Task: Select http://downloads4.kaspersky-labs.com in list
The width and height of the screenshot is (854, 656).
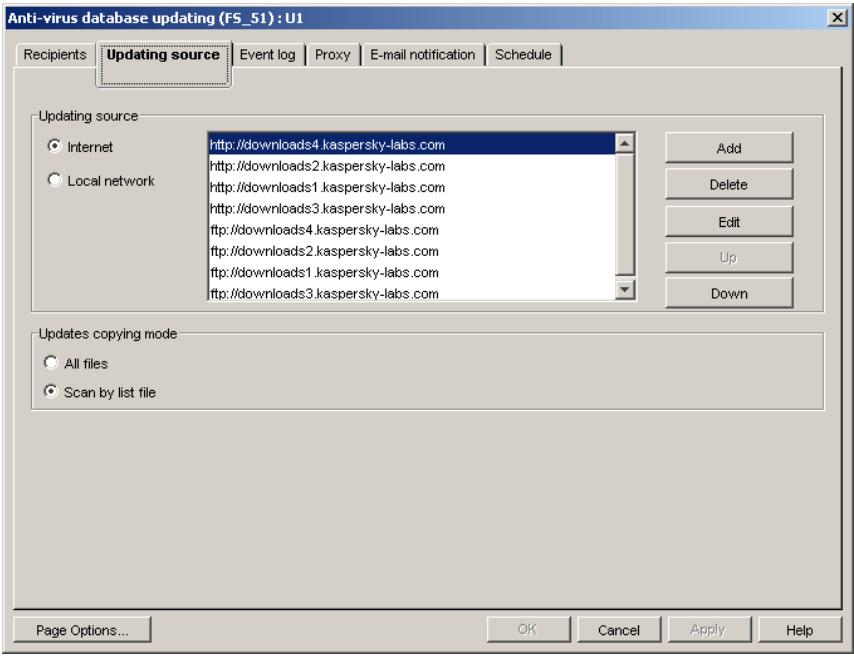Action: 412,144
